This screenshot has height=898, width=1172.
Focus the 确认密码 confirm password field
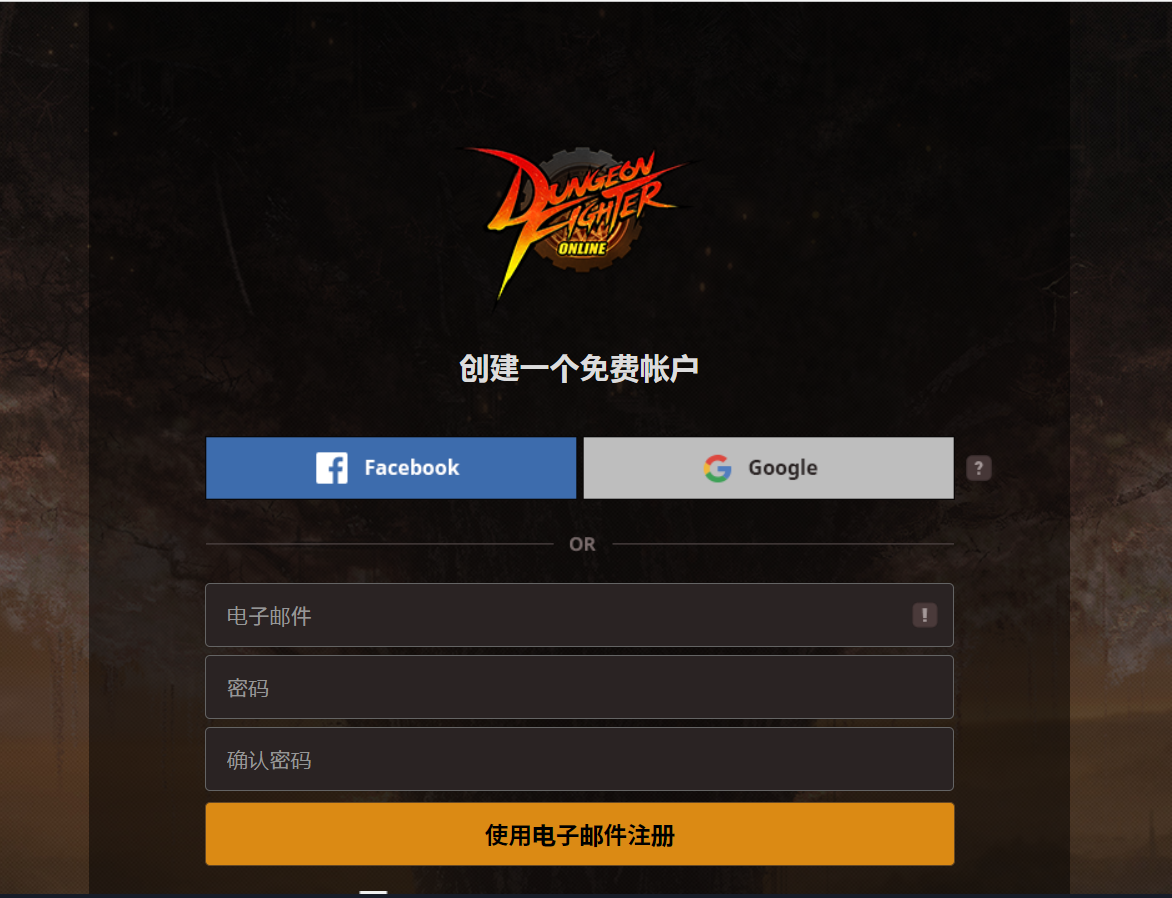579,759
